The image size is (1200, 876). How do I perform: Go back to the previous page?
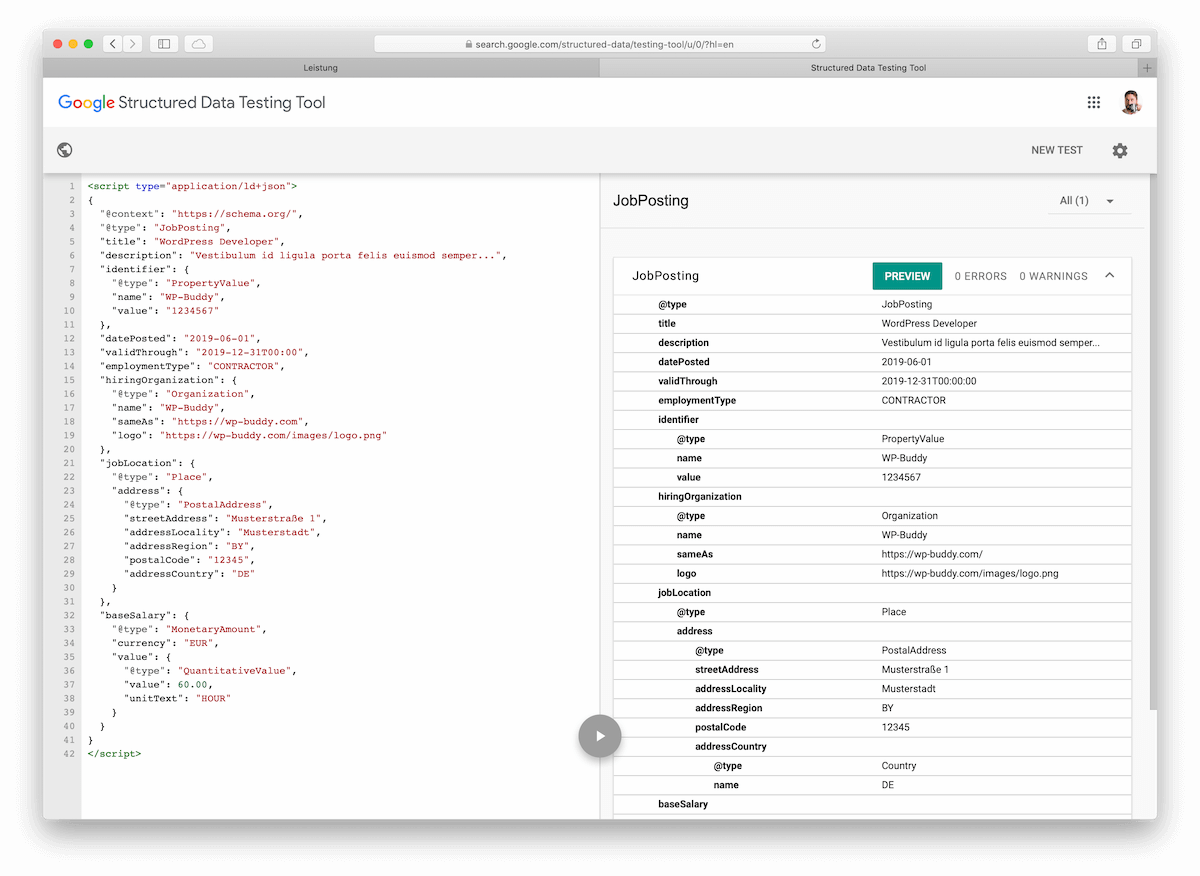pos(112,44)
